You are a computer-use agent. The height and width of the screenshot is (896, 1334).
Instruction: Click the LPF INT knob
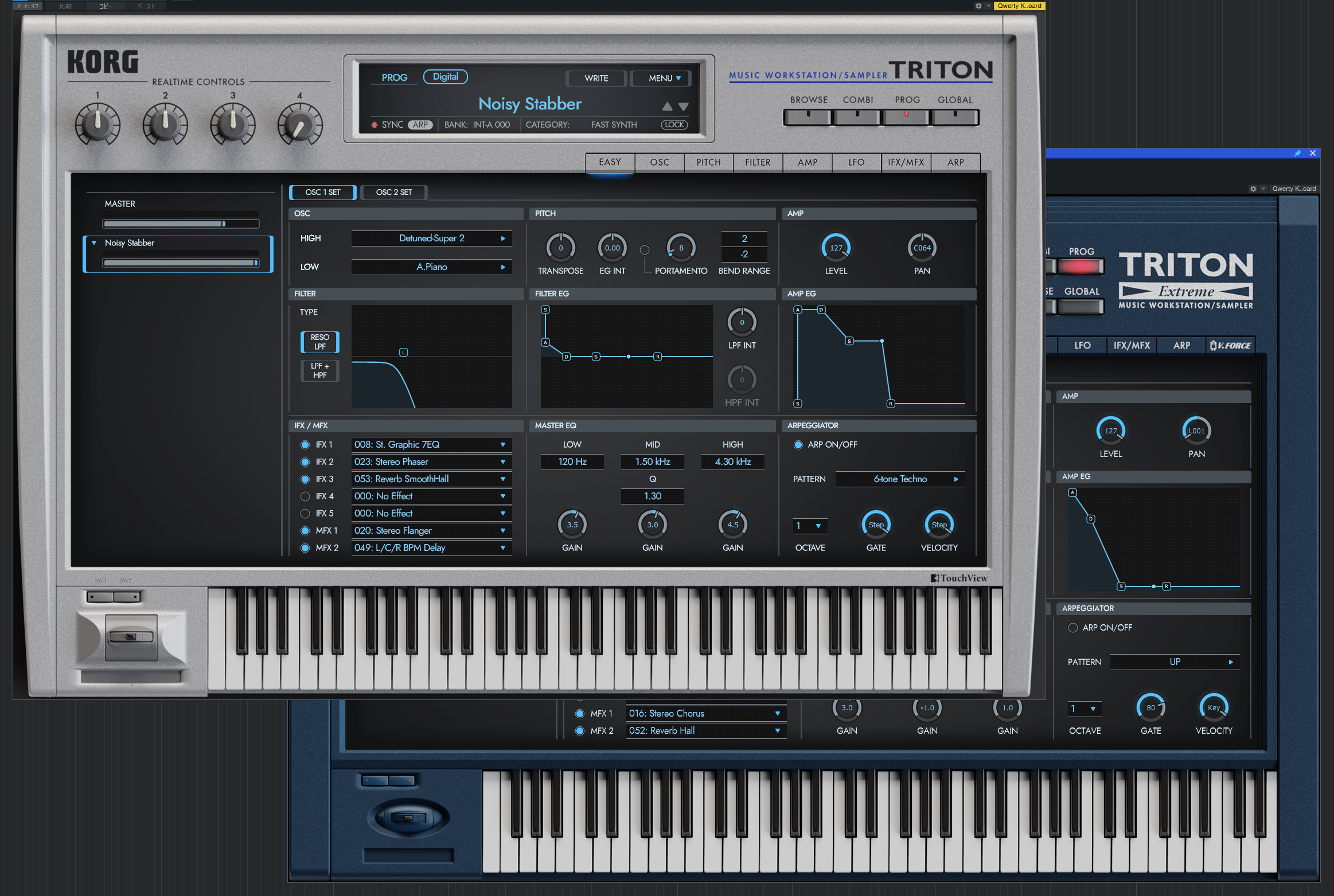pyautogui.click(x=742, y=322)
